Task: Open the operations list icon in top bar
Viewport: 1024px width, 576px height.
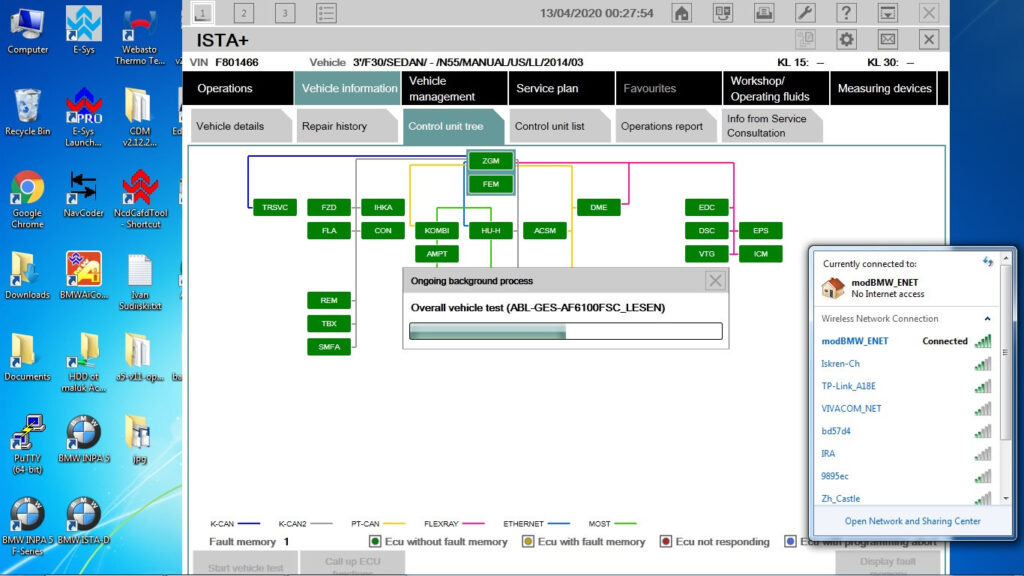Action: (326, 13)
